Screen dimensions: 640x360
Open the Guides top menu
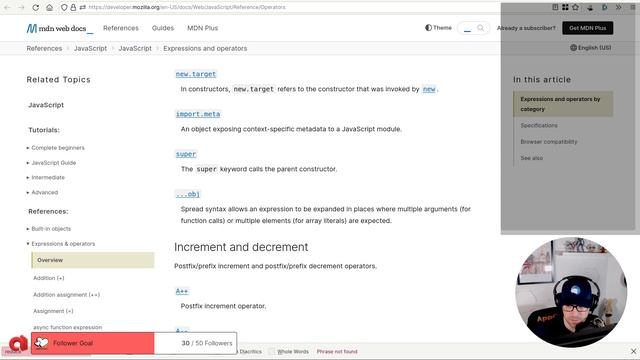pos(163,28)
